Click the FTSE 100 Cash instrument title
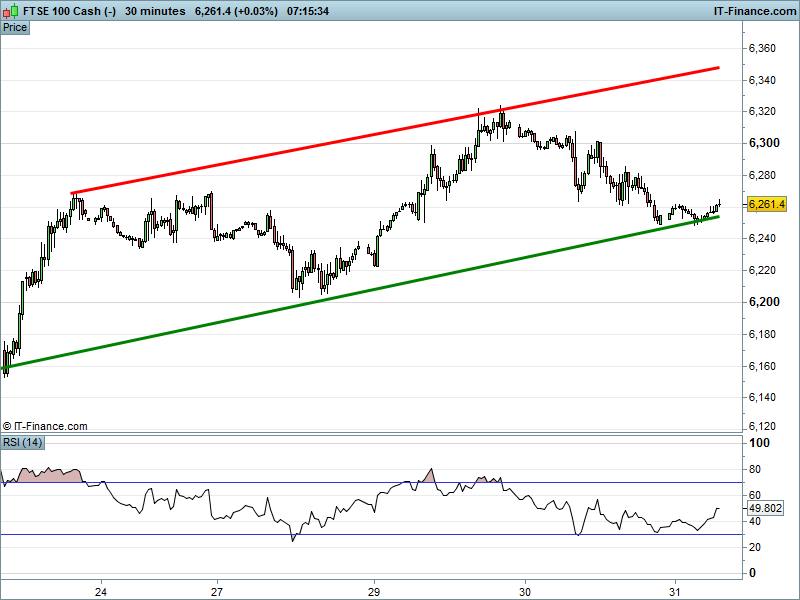 (59, 11)
